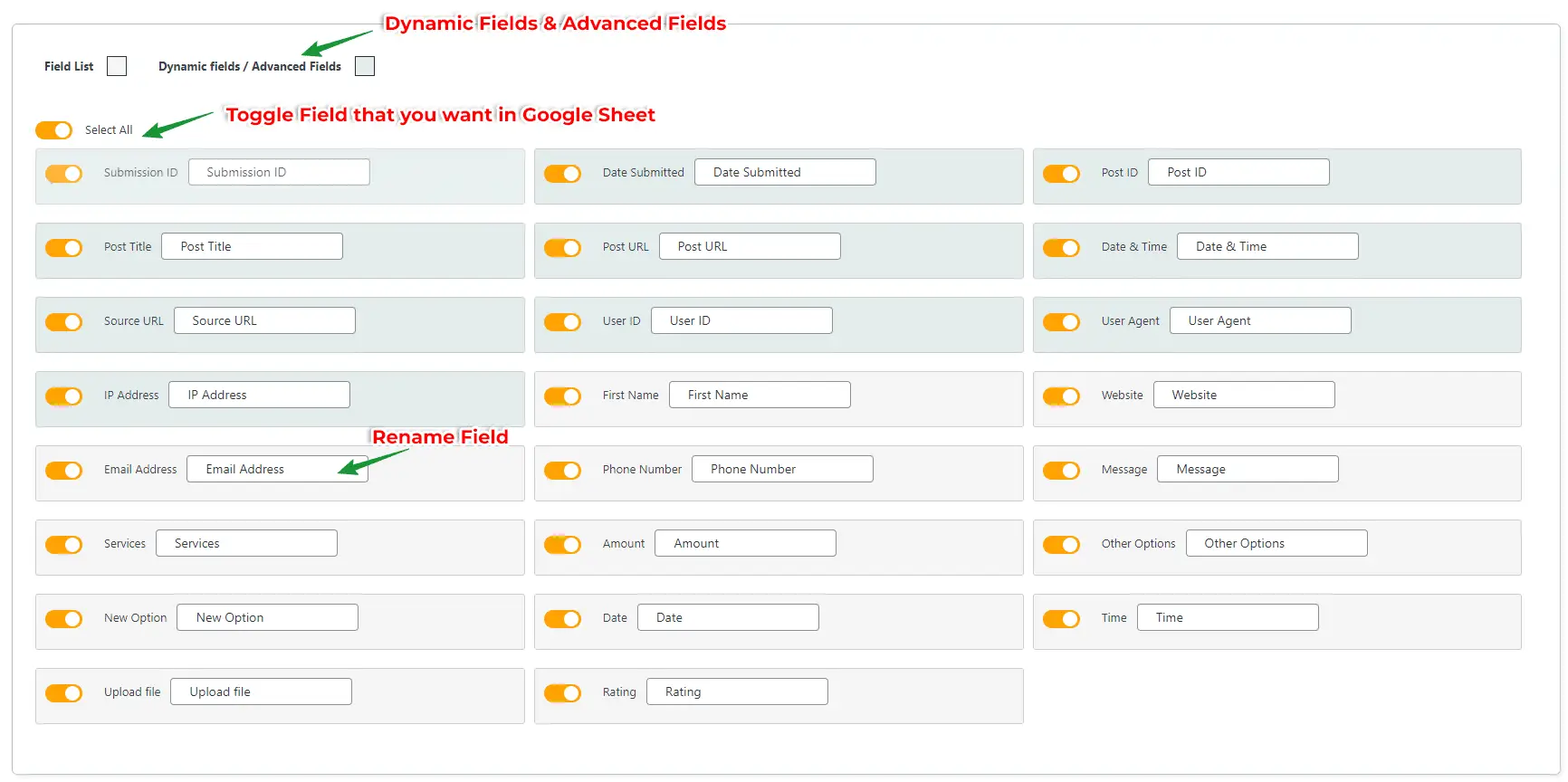The height and width of the screenshot is (782, 1568).
Task: Disable the User Agent toggle
Action: pos(1061,322)
